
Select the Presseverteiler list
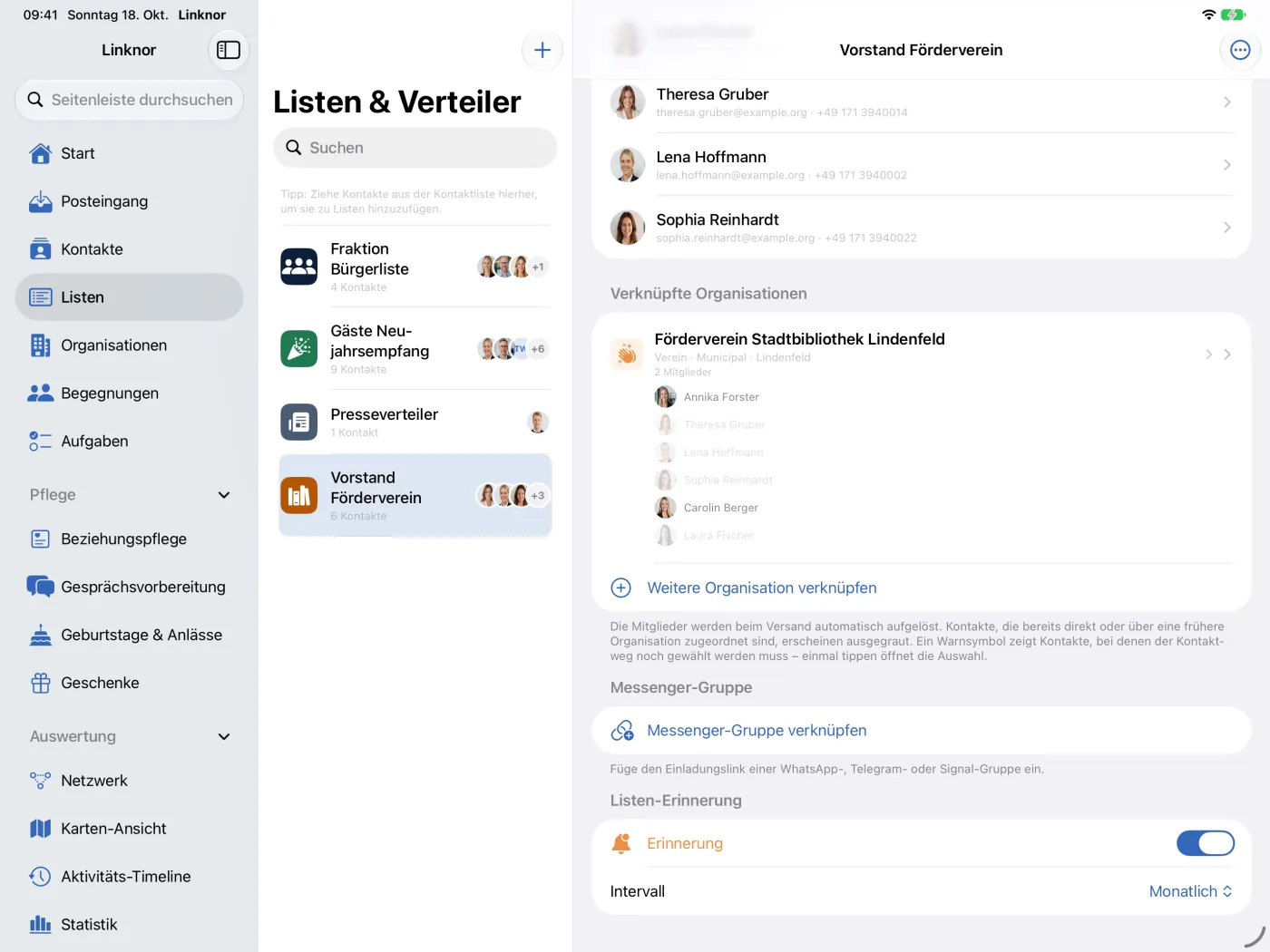415,423
